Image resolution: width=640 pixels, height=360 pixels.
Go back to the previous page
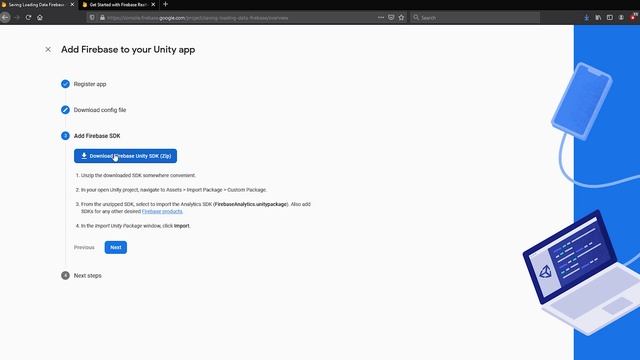click(x=5, y=18)
